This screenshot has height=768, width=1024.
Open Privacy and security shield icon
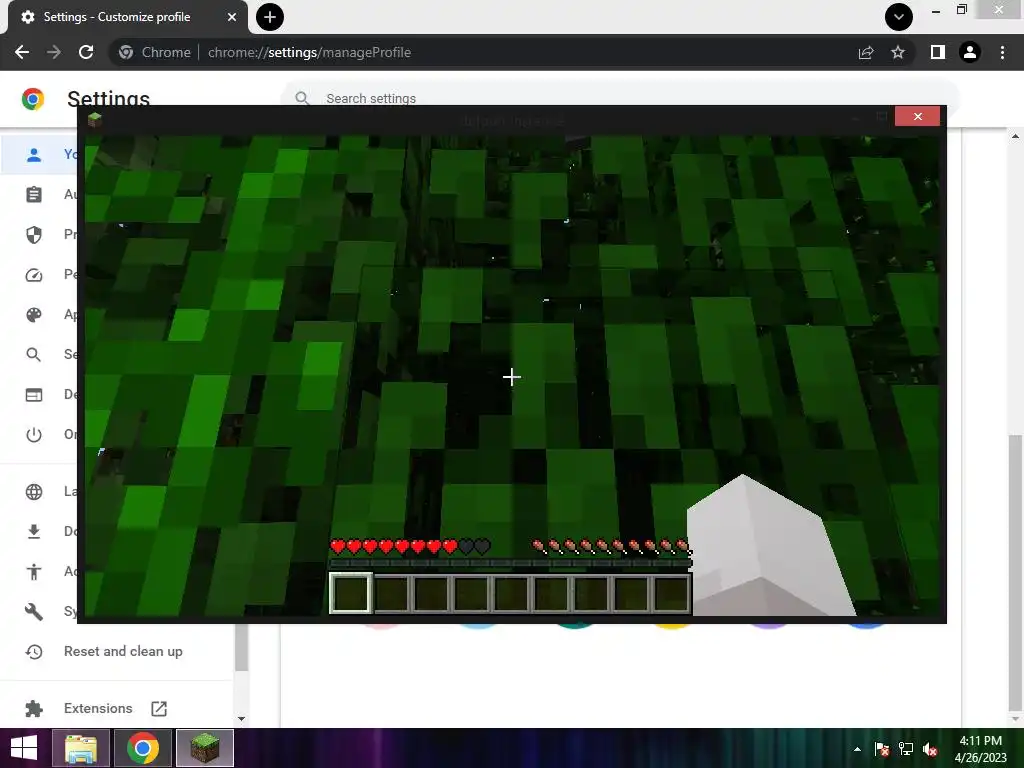click(34, 234)
